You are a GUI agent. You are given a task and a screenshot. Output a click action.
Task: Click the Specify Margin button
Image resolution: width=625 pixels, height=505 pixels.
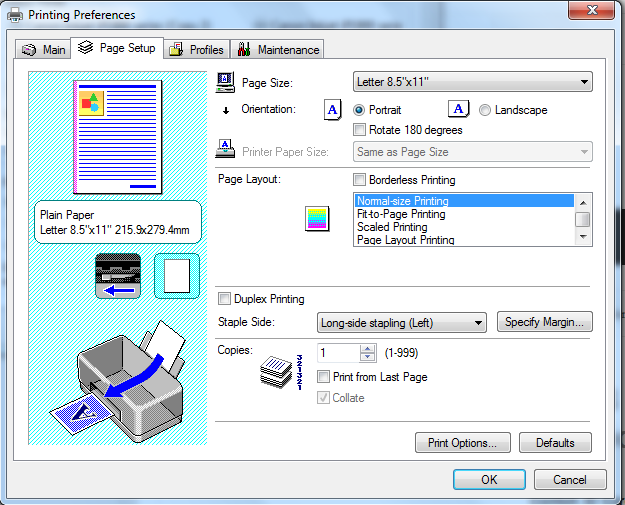pos(544,322)
